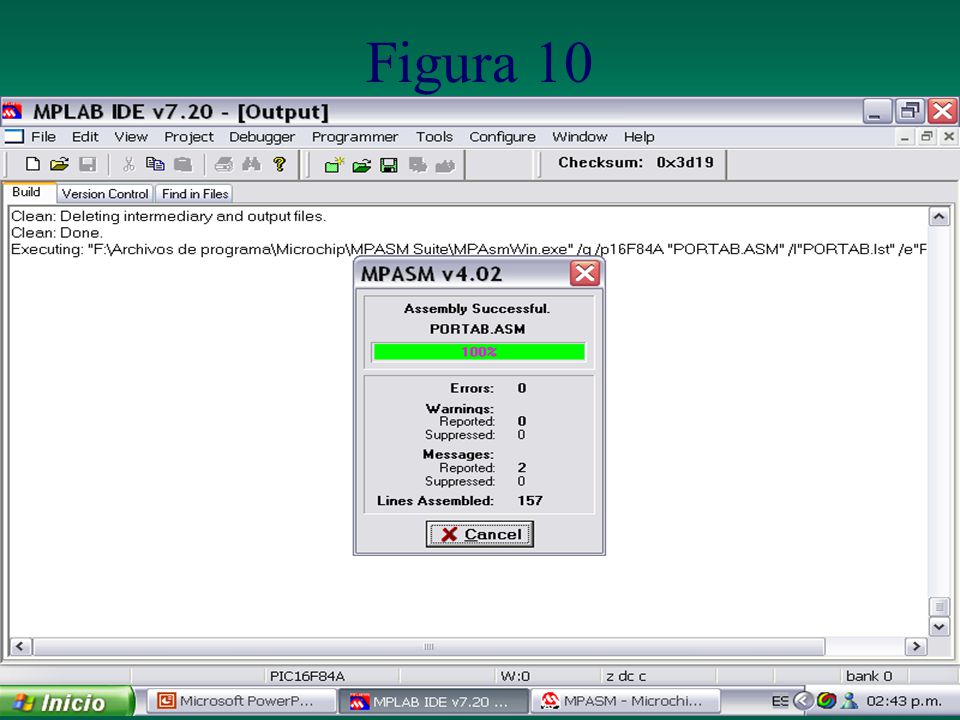Switch to Microsoft PowerPoint taskbar button
Screen dimensions: 960x720
tap(242, 701)
